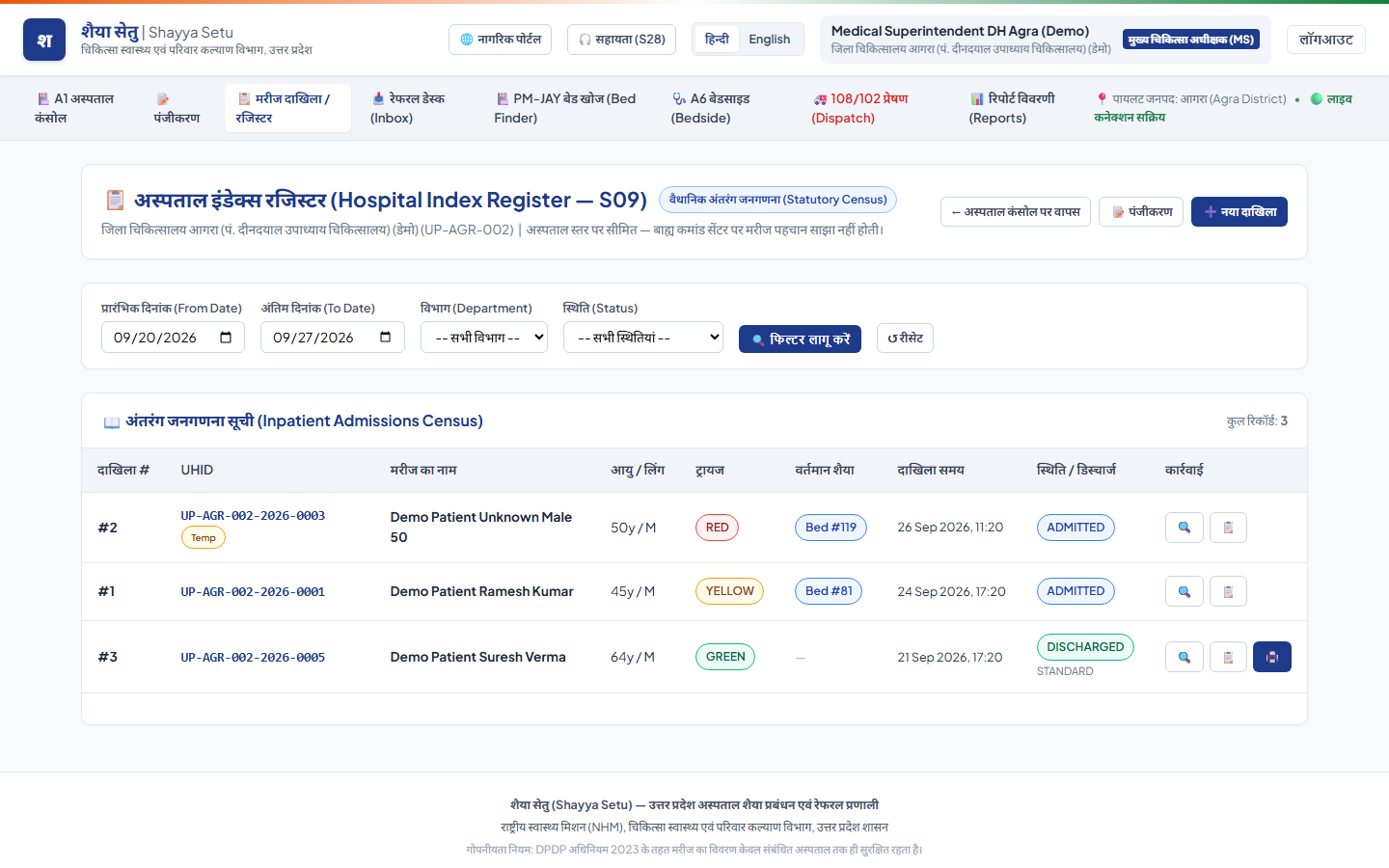Open From Date calendar picker icon
Viewport: 1389px width, 868px height.
[226, 338]
